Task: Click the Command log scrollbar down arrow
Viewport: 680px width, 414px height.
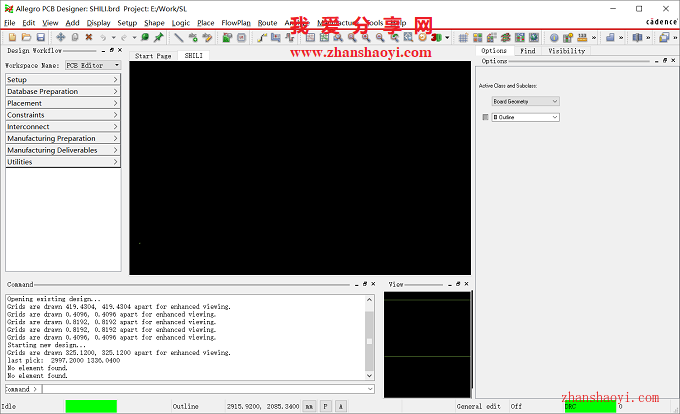Action: (x=369, y=376)
